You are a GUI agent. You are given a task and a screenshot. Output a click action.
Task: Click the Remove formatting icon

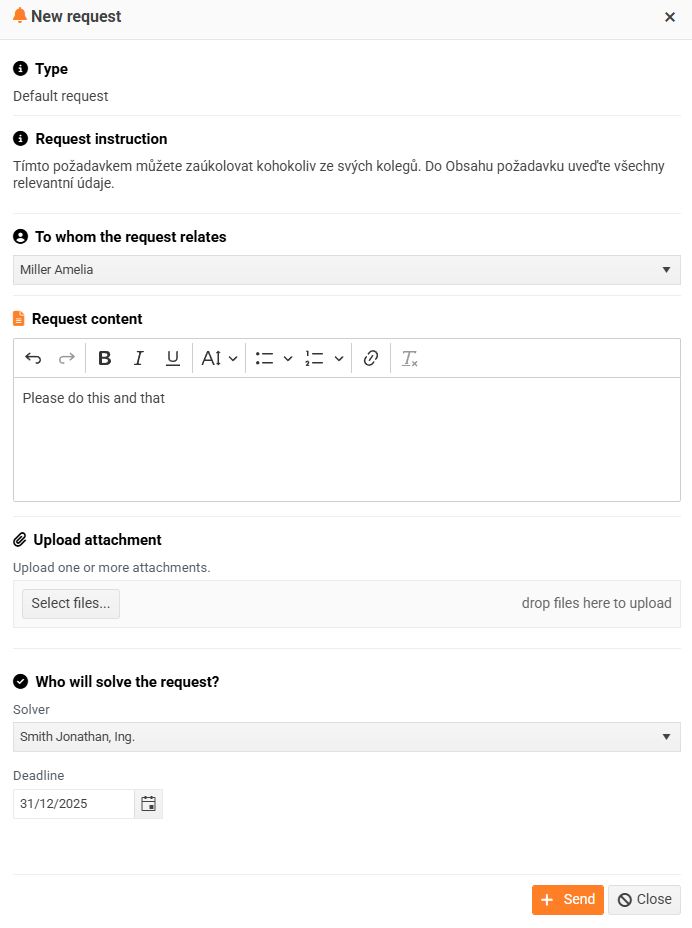click(x=409, y=358)
